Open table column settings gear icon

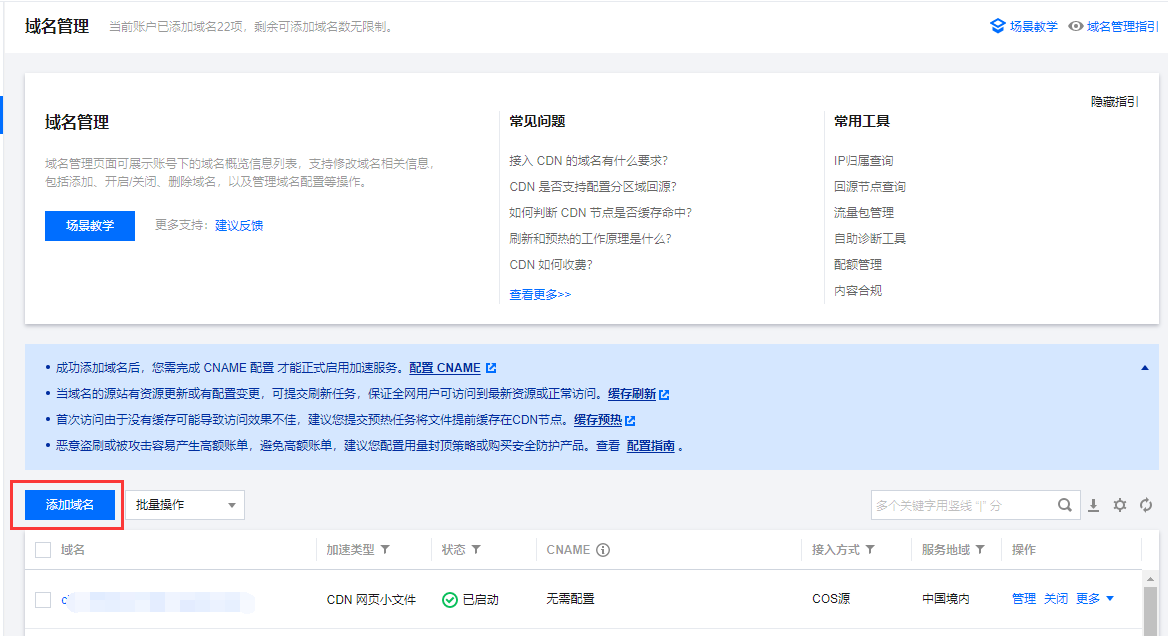click(x=1120, y=505)
